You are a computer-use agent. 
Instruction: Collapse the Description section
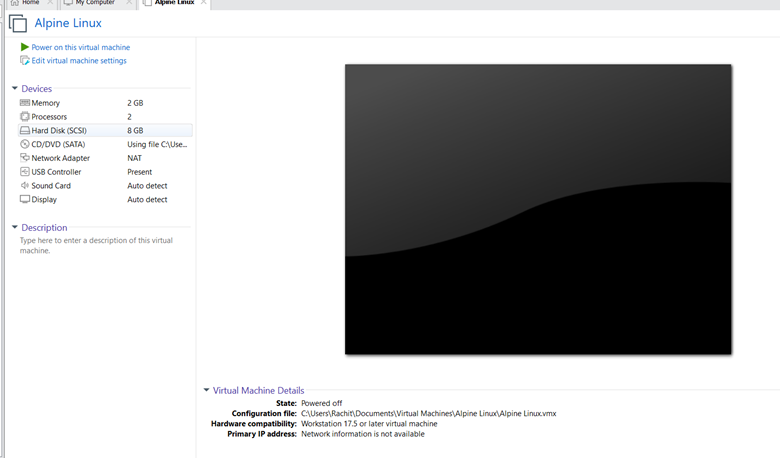[14, 227]
